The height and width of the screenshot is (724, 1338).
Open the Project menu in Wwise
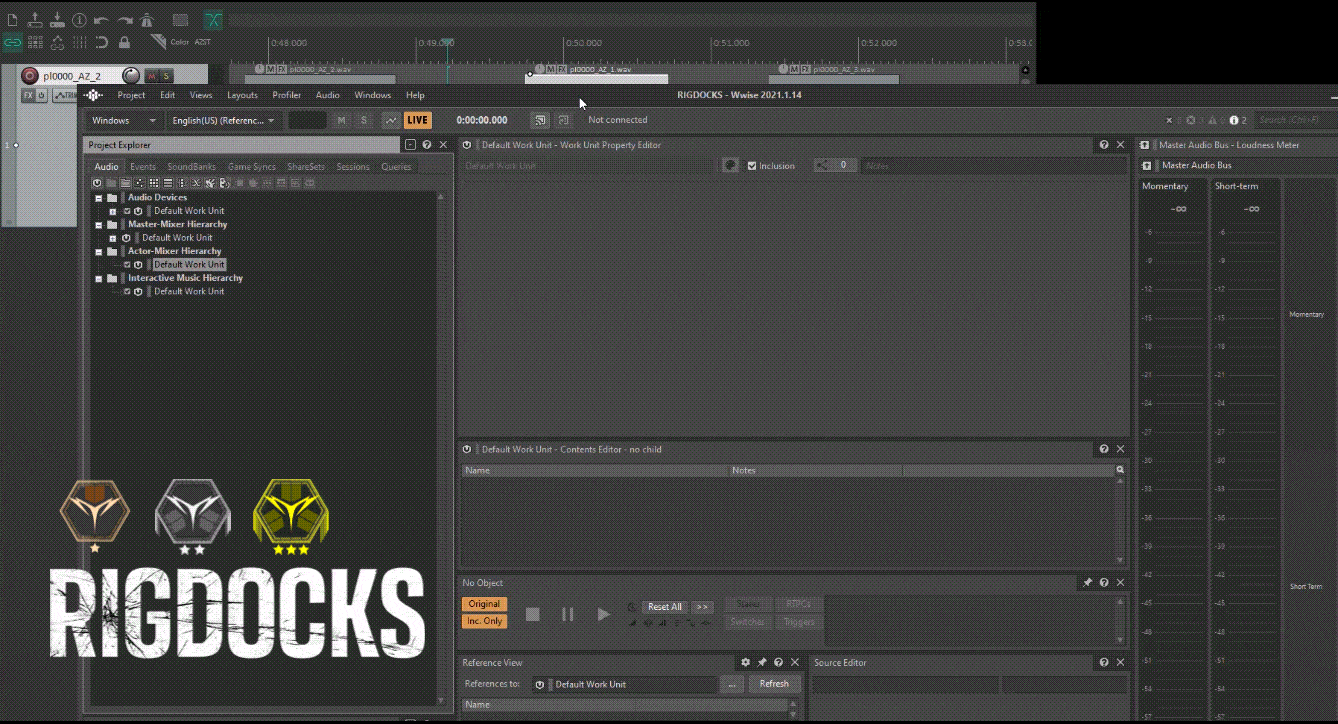(131, 95)
